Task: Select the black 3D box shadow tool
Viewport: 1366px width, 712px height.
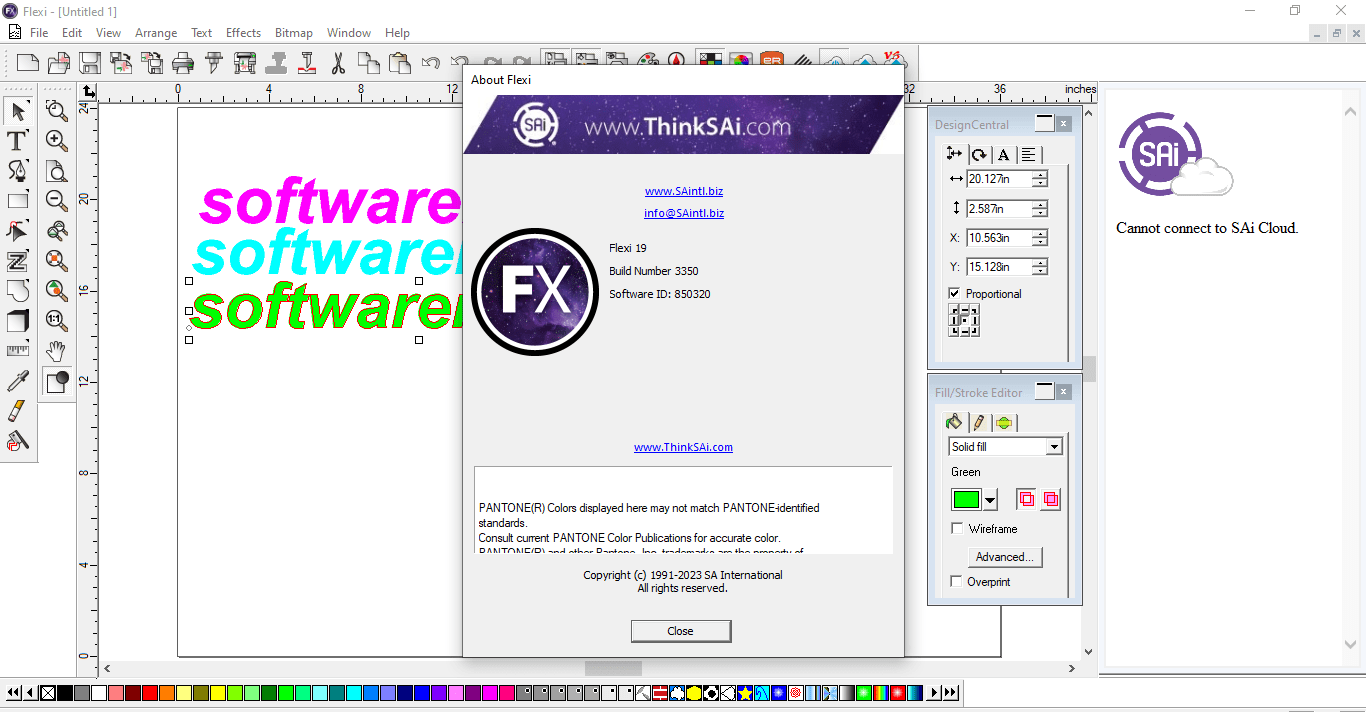Action: 17,321
